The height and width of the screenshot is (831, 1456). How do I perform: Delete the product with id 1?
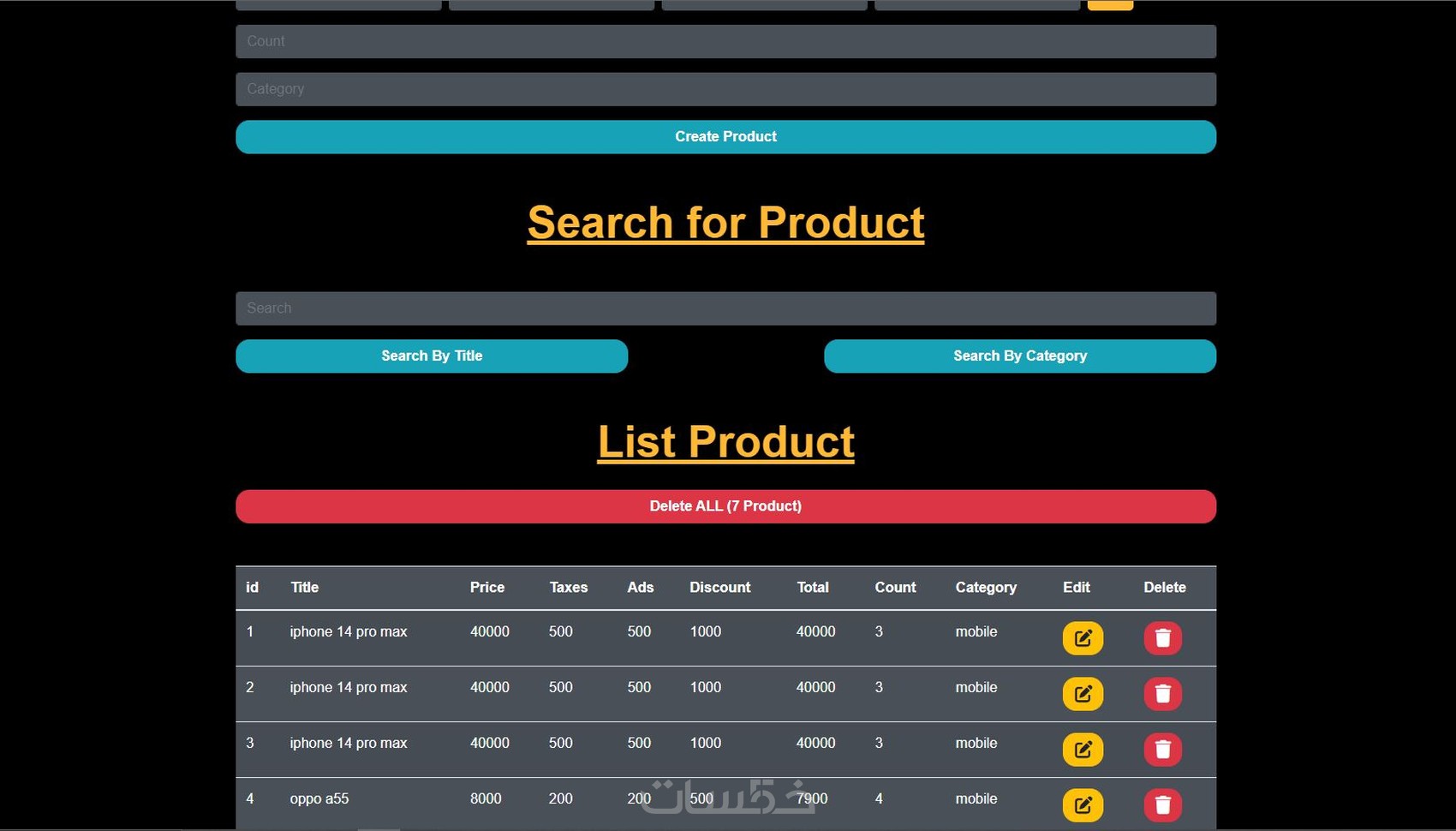pyautogui.click(x=1163, y=638)
